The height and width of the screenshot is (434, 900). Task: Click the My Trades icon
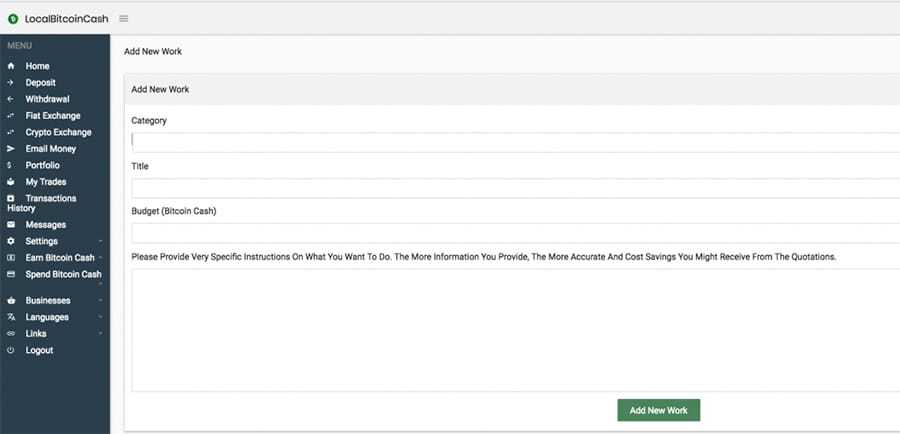11,182
